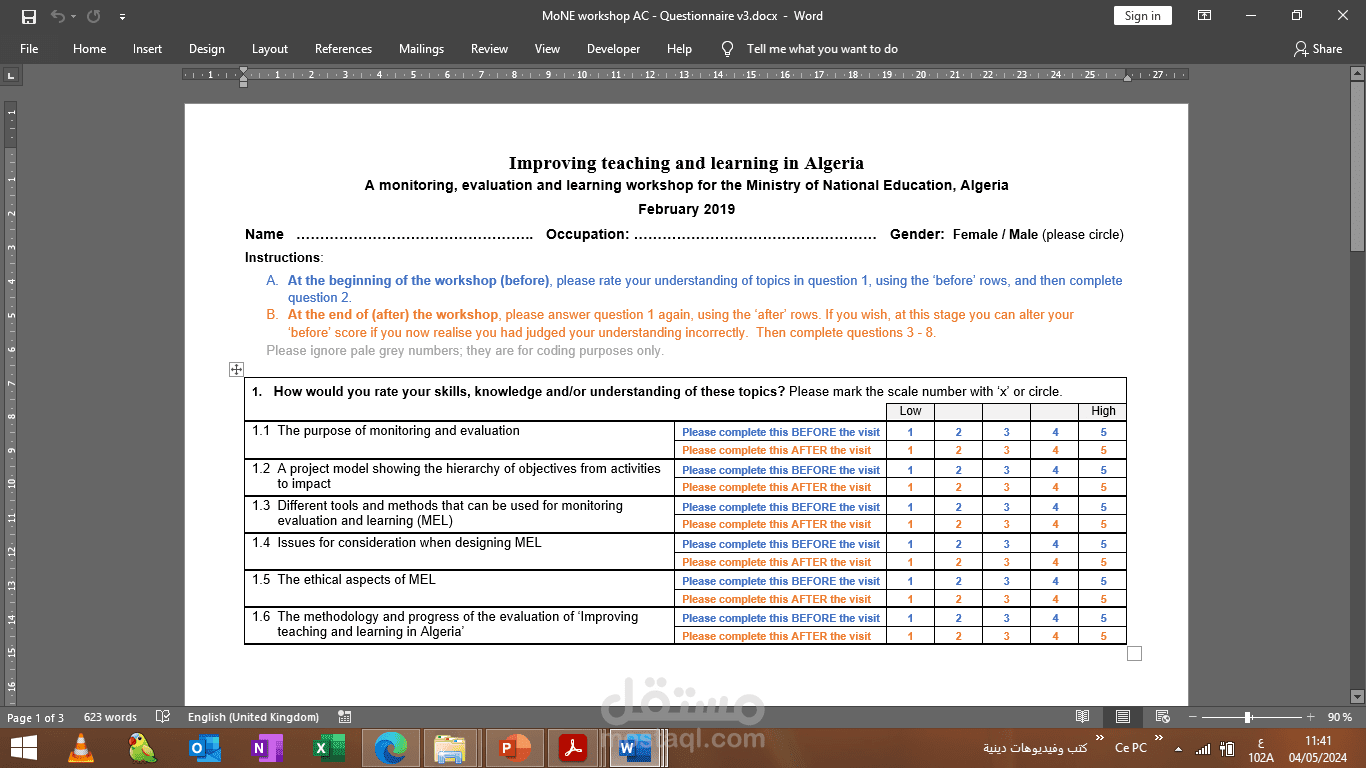Open the Insert ribbon tab
The image size is (1366, 768).
[147, 49]
